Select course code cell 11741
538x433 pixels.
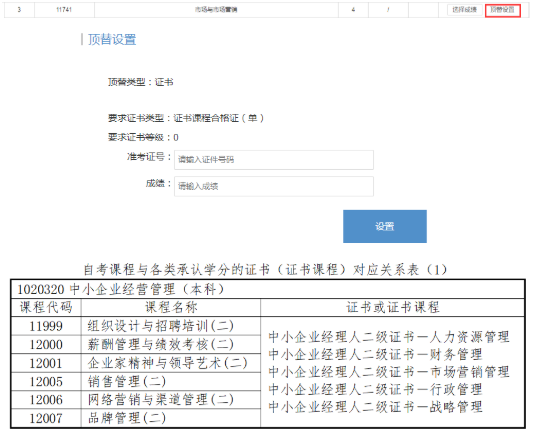coord(64,10)
